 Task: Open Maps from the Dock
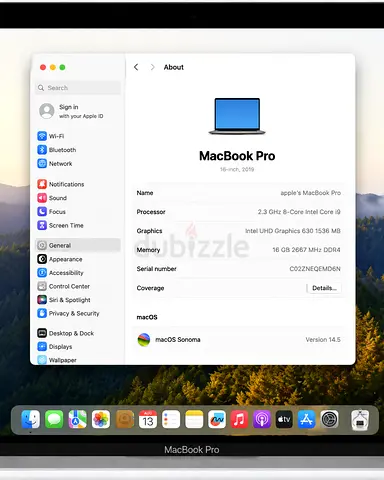click(77, 419)
